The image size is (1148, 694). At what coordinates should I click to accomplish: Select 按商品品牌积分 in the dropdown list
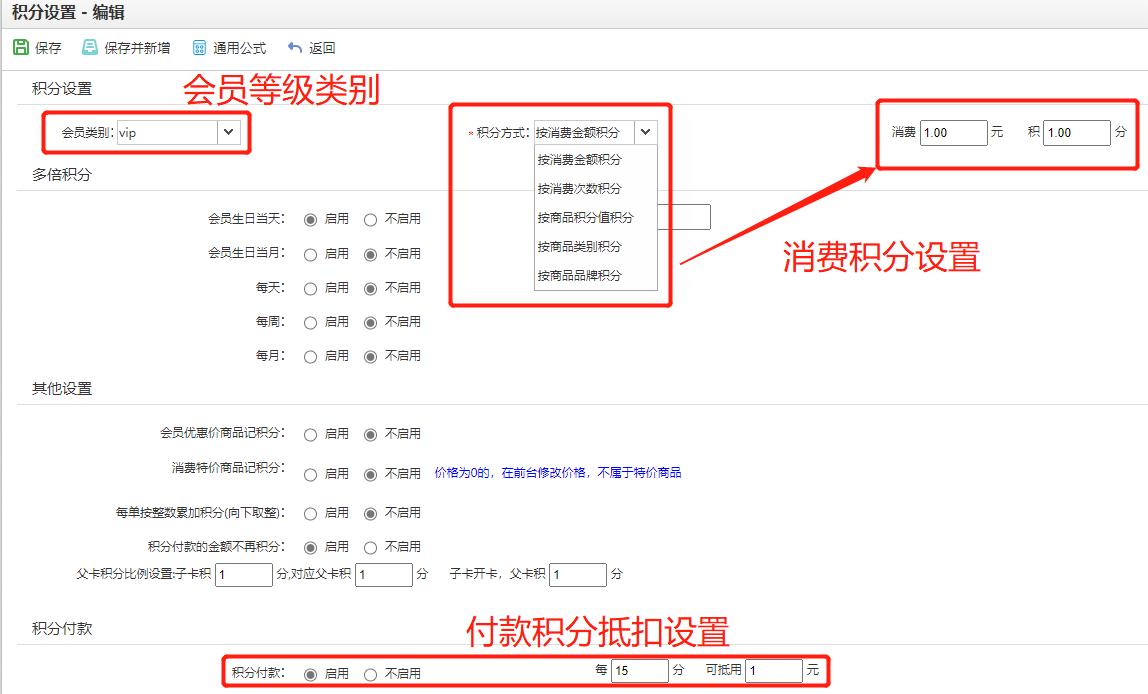pos(580,275)
